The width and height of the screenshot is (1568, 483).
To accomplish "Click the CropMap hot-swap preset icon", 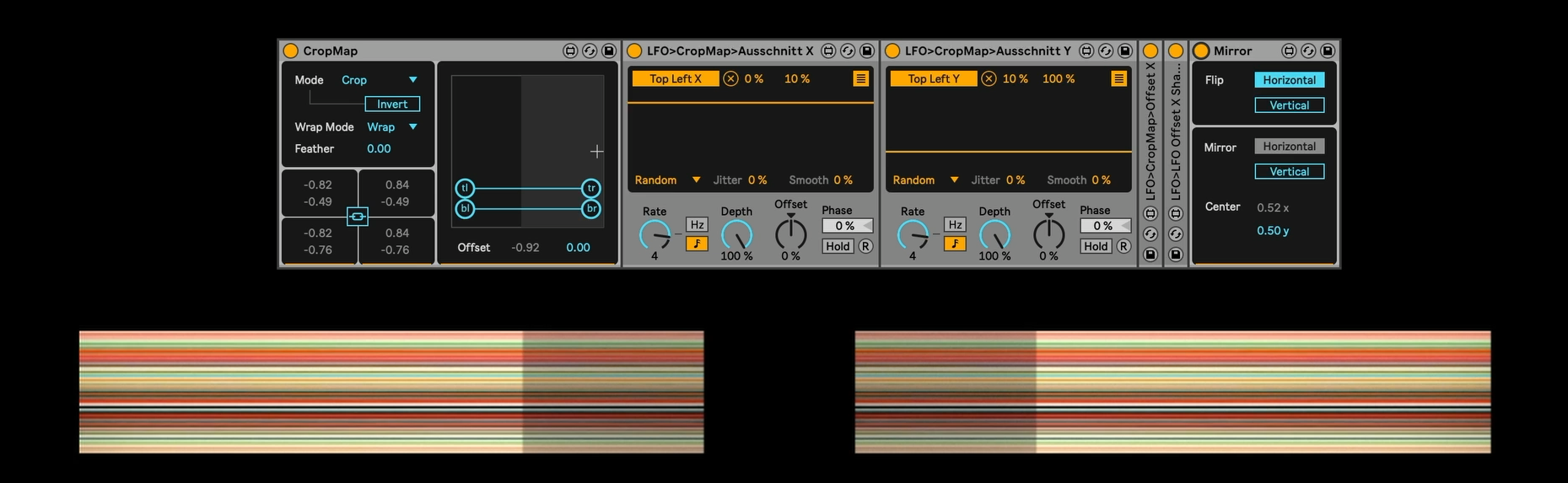I will click(590, 51).
